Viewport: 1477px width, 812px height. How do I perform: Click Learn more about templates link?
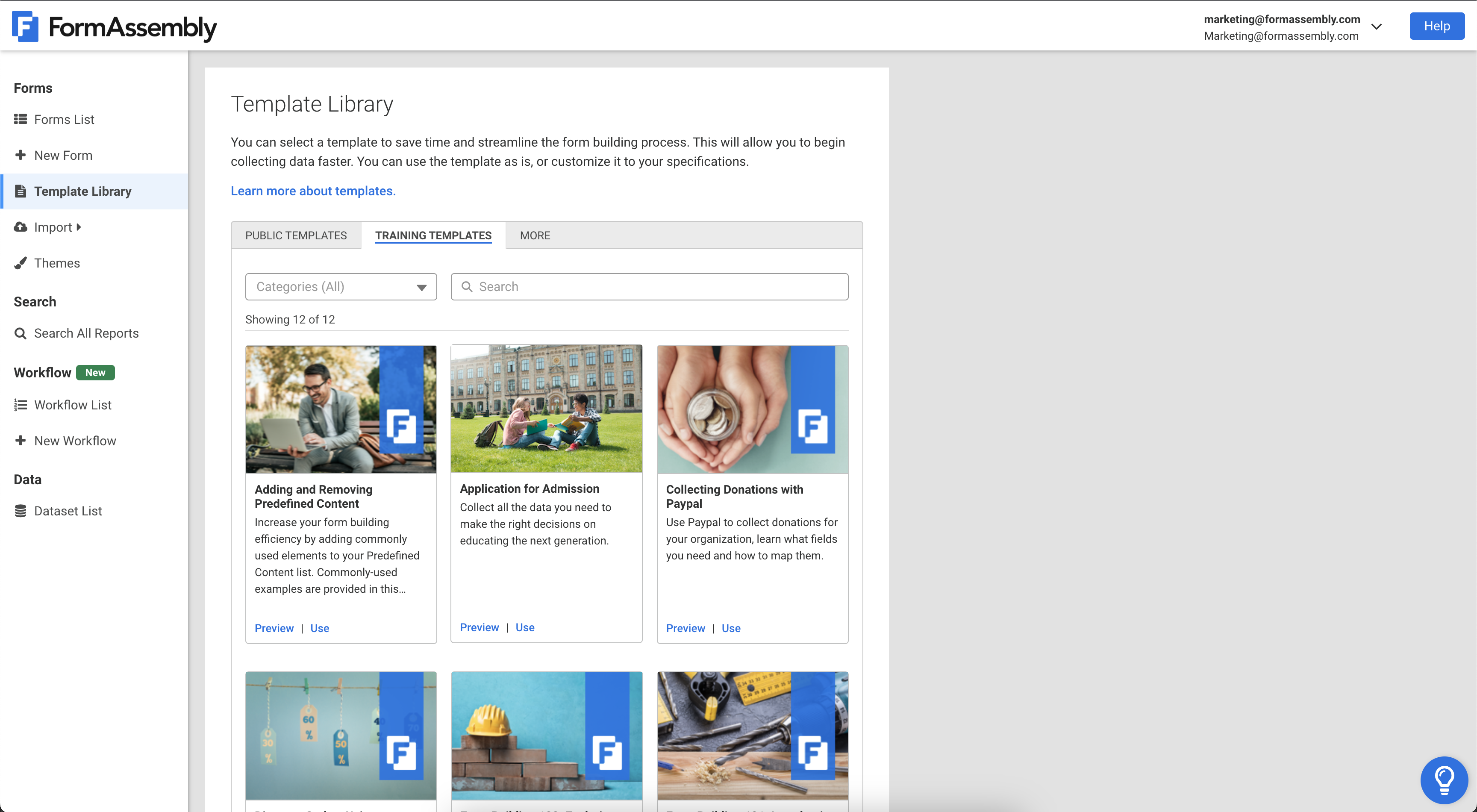312,190
